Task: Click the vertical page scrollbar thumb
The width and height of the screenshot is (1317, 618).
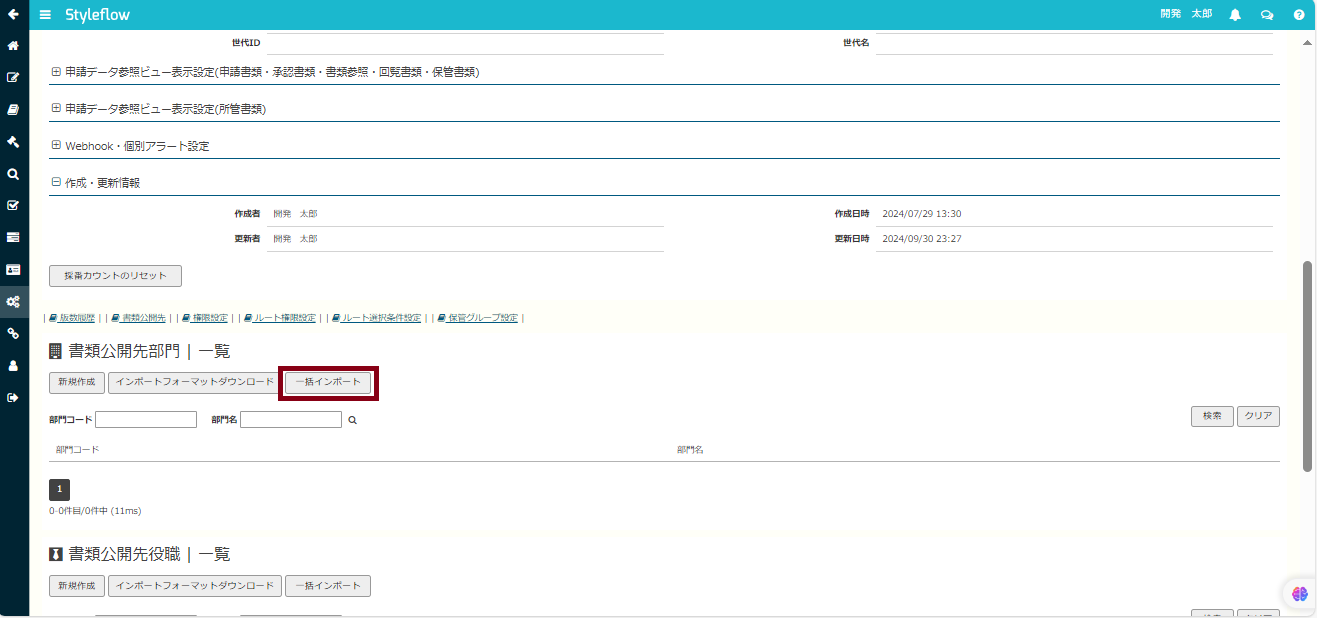Action: [x=1308, y=365]
